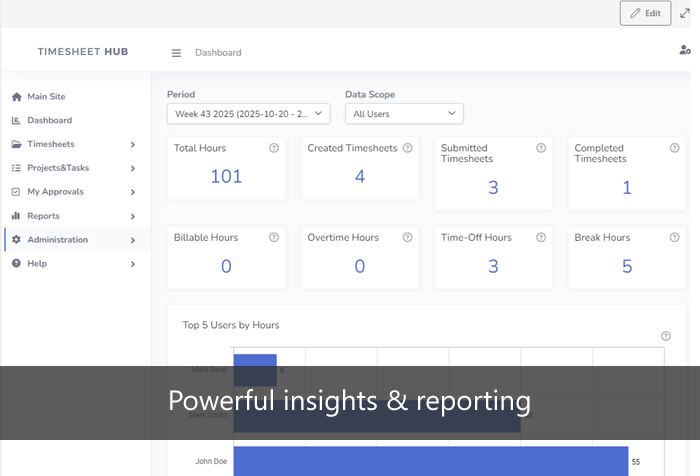Click the chart help icon
Image resolution: width=700 pixels, height=476 pixels.
pos(666,336)
